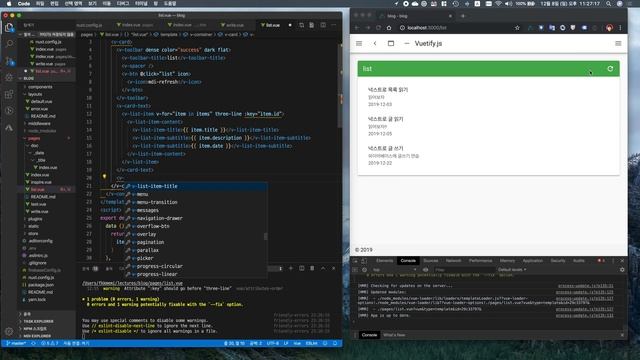Expand the components folder in the explorer
Viewport: 640px width, 360px height.
[40, 87]
